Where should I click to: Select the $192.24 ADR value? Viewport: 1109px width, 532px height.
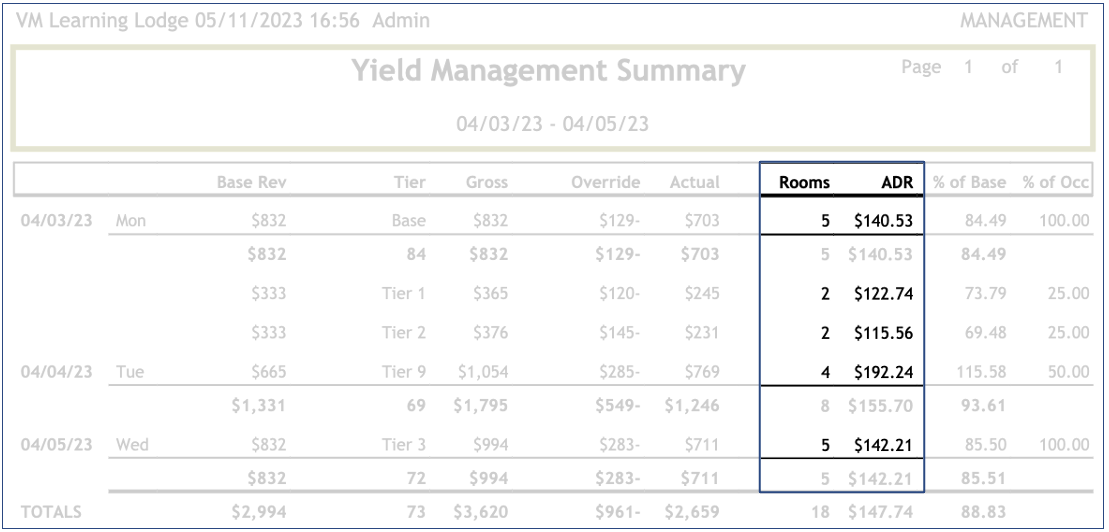[881, 371]
